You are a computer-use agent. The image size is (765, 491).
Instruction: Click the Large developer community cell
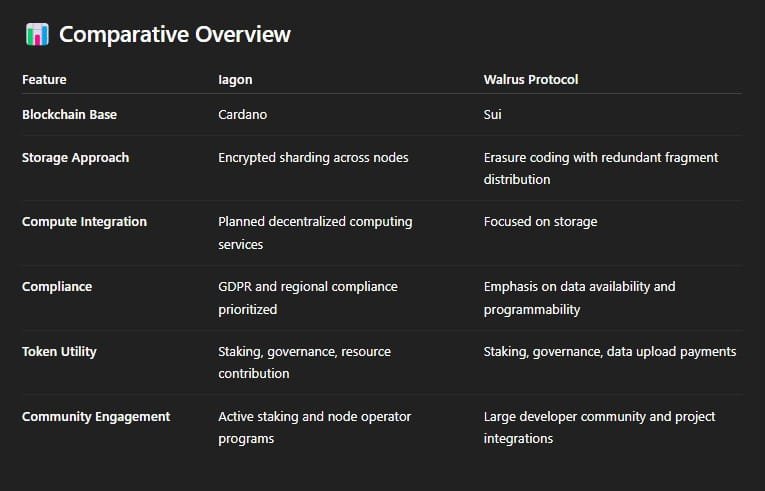pos(599,427)
